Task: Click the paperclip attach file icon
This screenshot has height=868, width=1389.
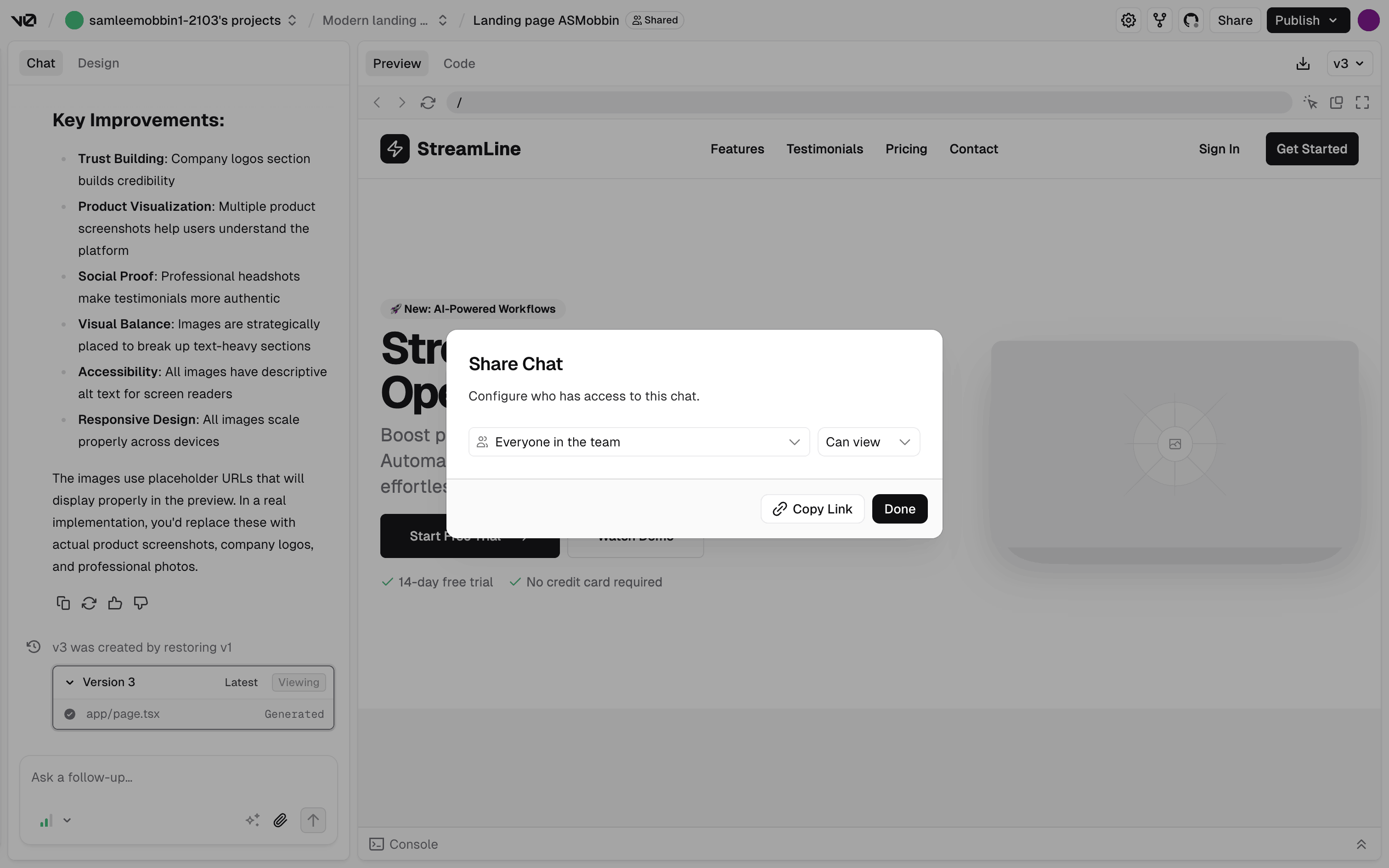Action: coord(280,820)
